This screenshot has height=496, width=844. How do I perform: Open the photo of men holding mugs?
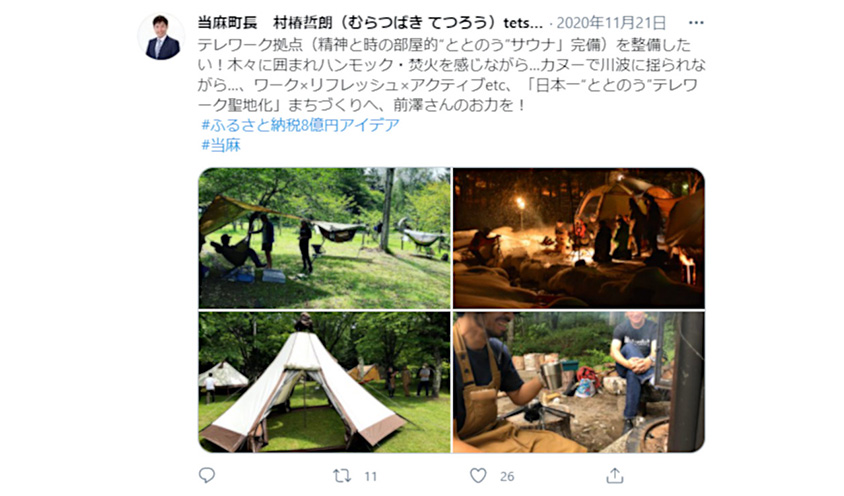pos(579,382)
